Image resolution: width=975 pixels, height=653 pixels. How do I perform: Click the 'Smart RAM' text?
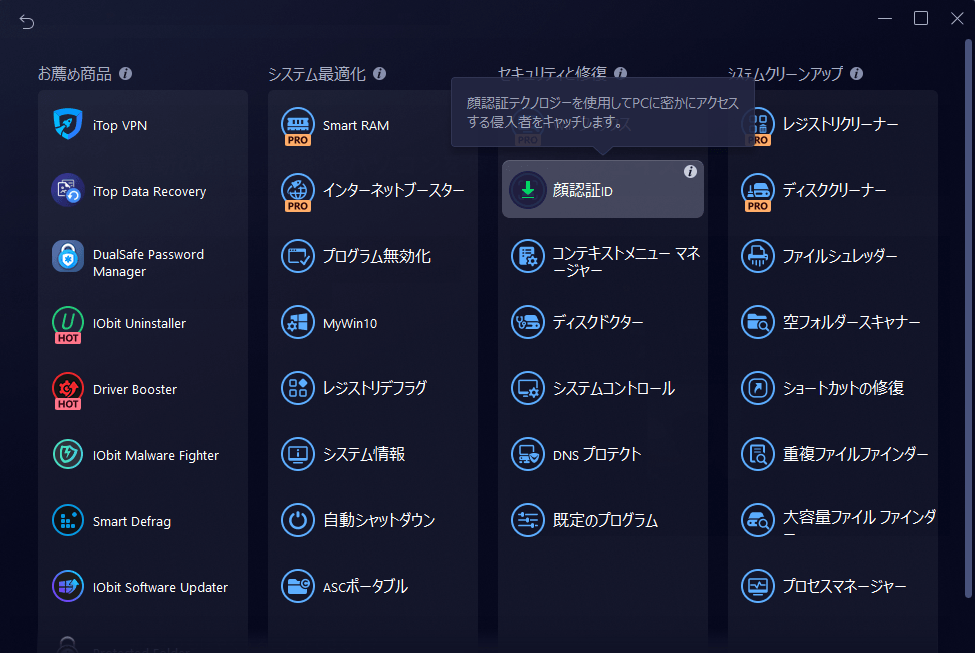point(356,125)
